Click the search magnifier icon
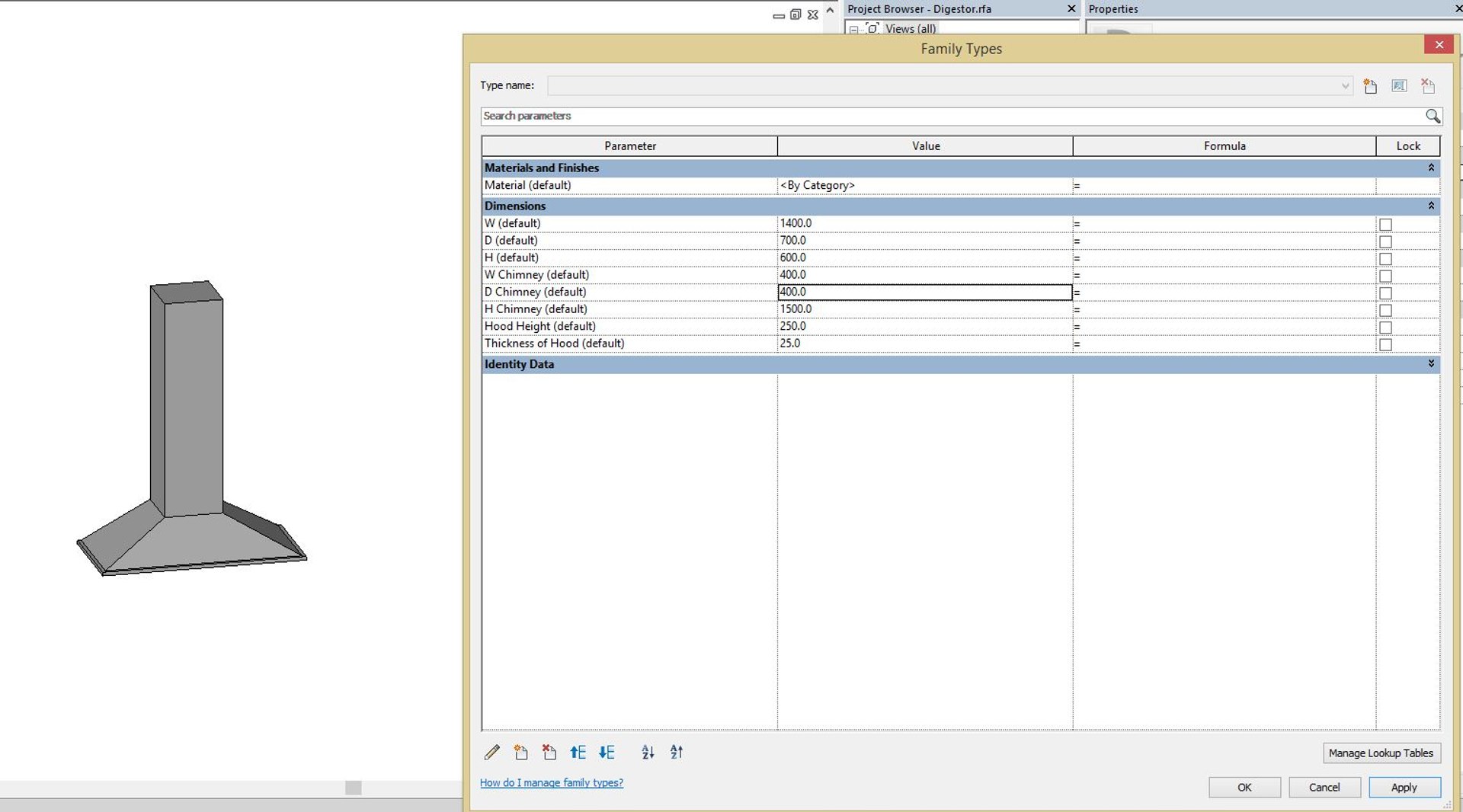 (x=1433, y=116)
